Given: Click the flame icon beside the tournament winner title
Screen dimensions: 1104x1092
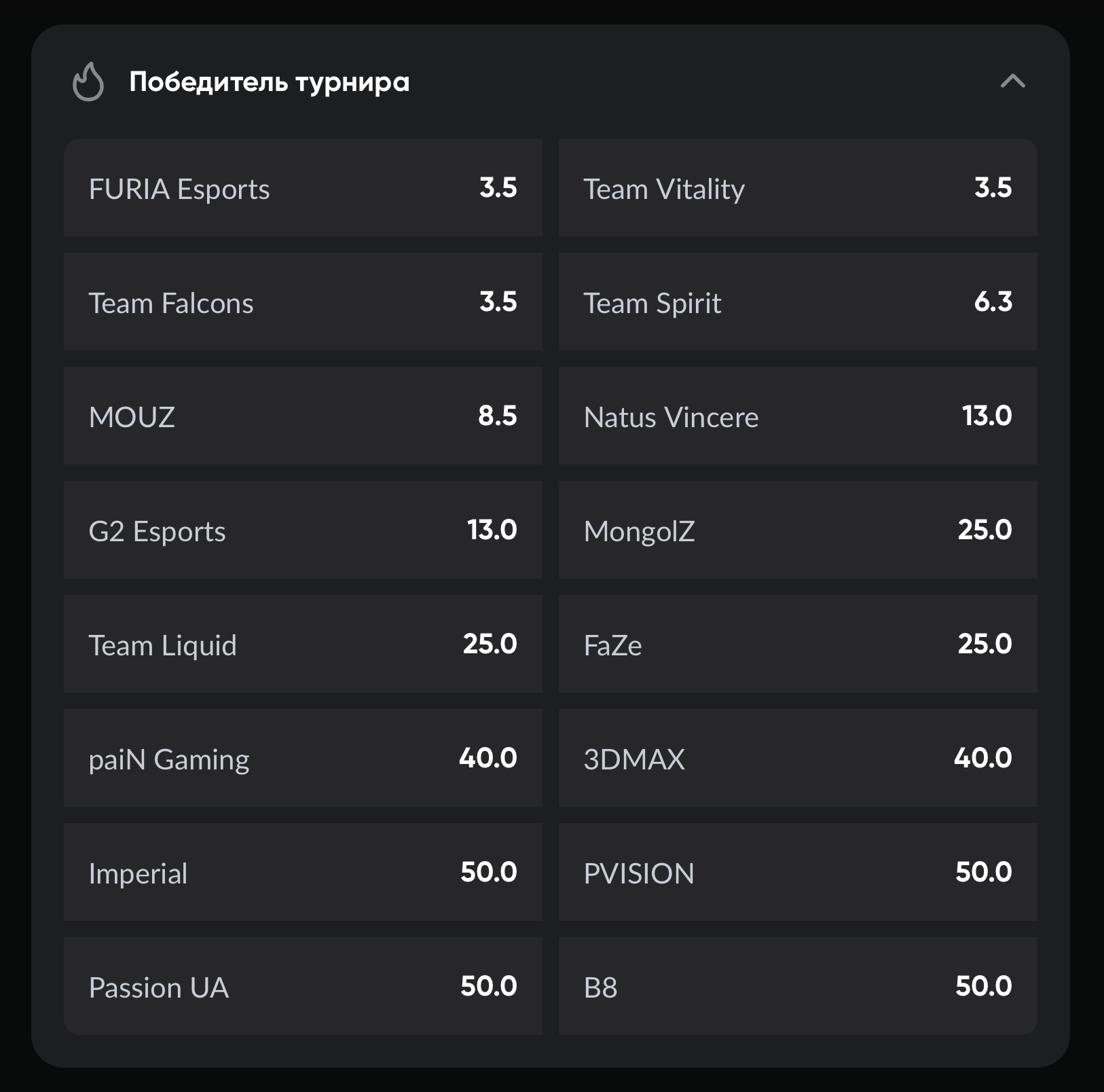Looking at the screenshot, I should coord(88,82).
